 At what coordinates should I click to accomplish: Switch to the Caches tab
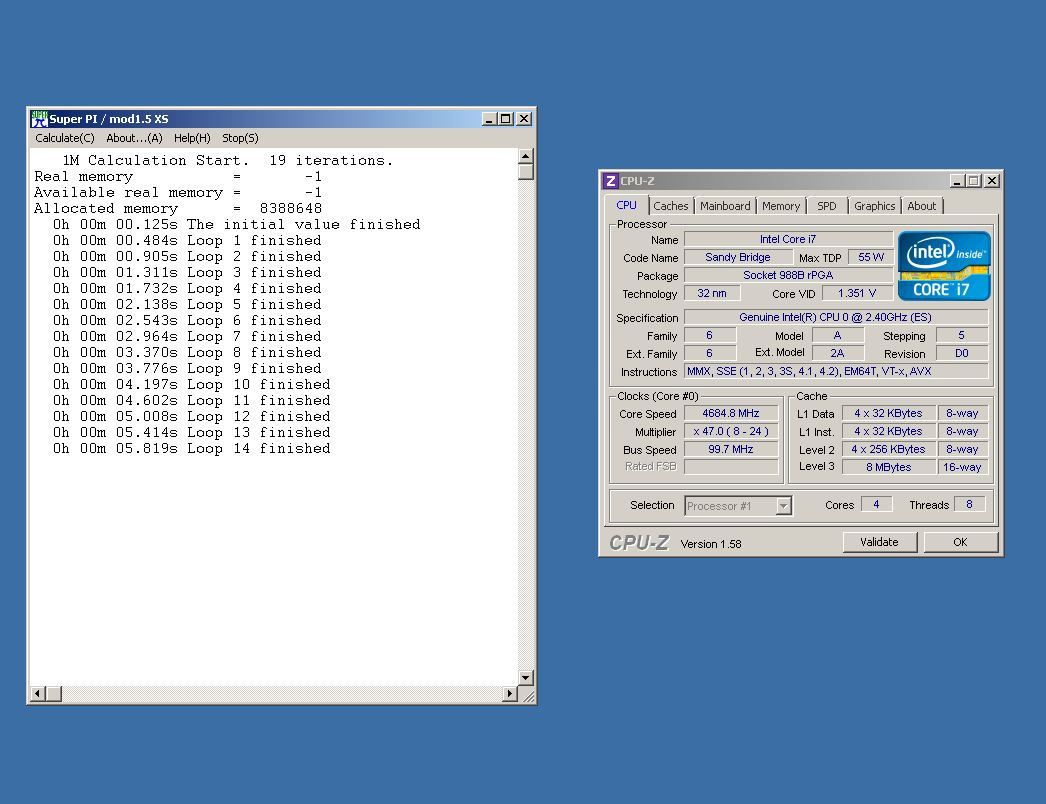tap(670, 206)
